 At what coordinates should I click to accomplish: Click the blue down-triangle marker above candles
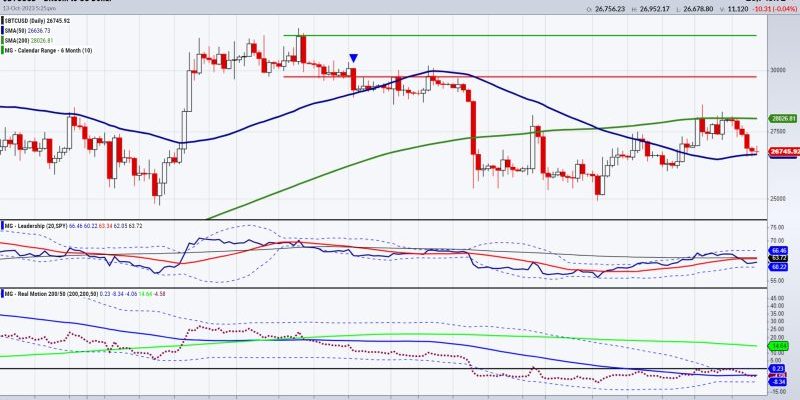[x=353, y=58]
